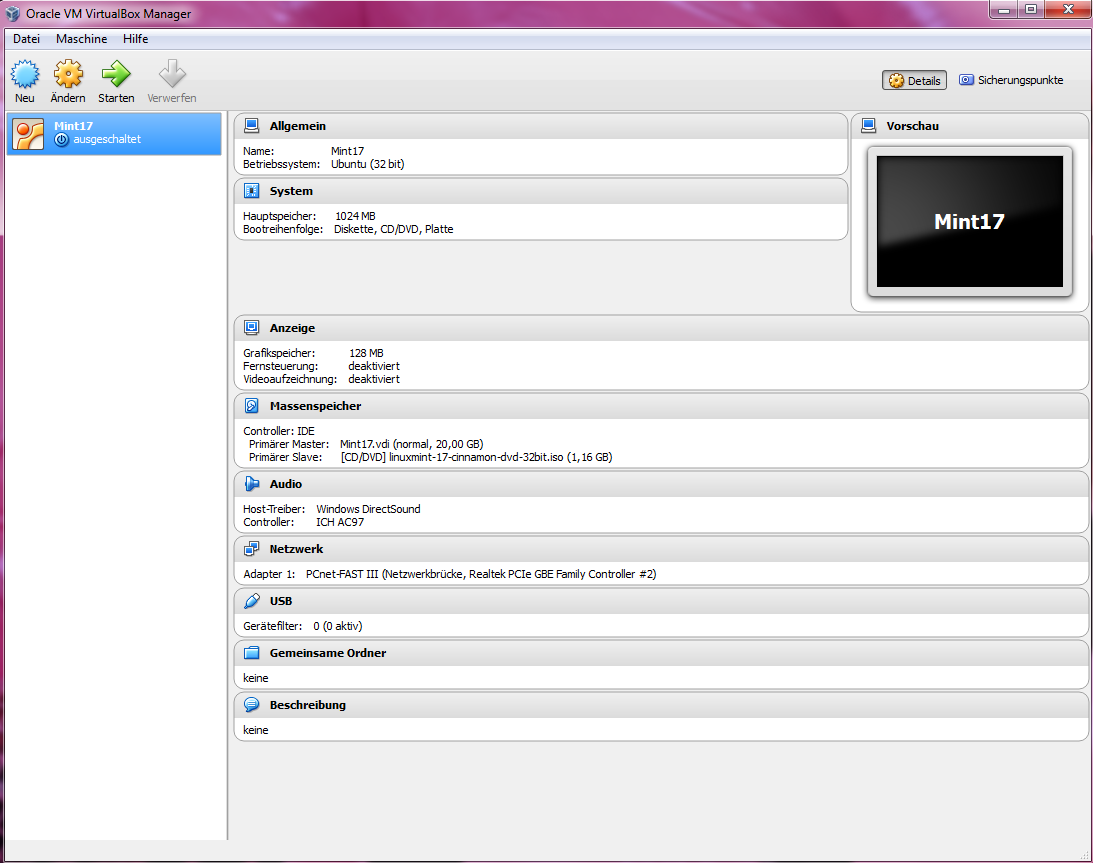Click the 128 MB Grafikspeicher value

tap(366, 353)
